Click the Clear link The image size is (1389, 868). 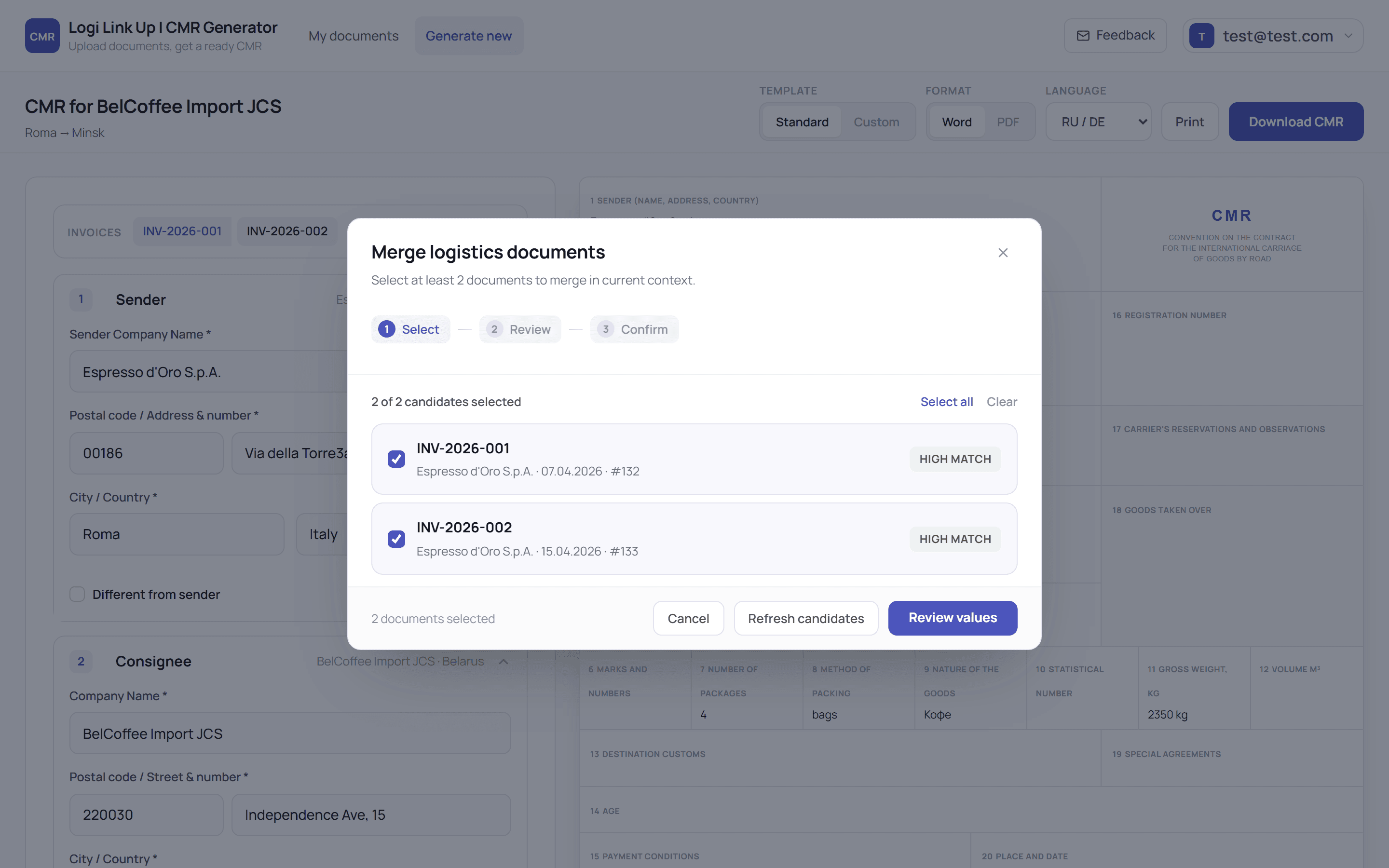click(1002, 402)
